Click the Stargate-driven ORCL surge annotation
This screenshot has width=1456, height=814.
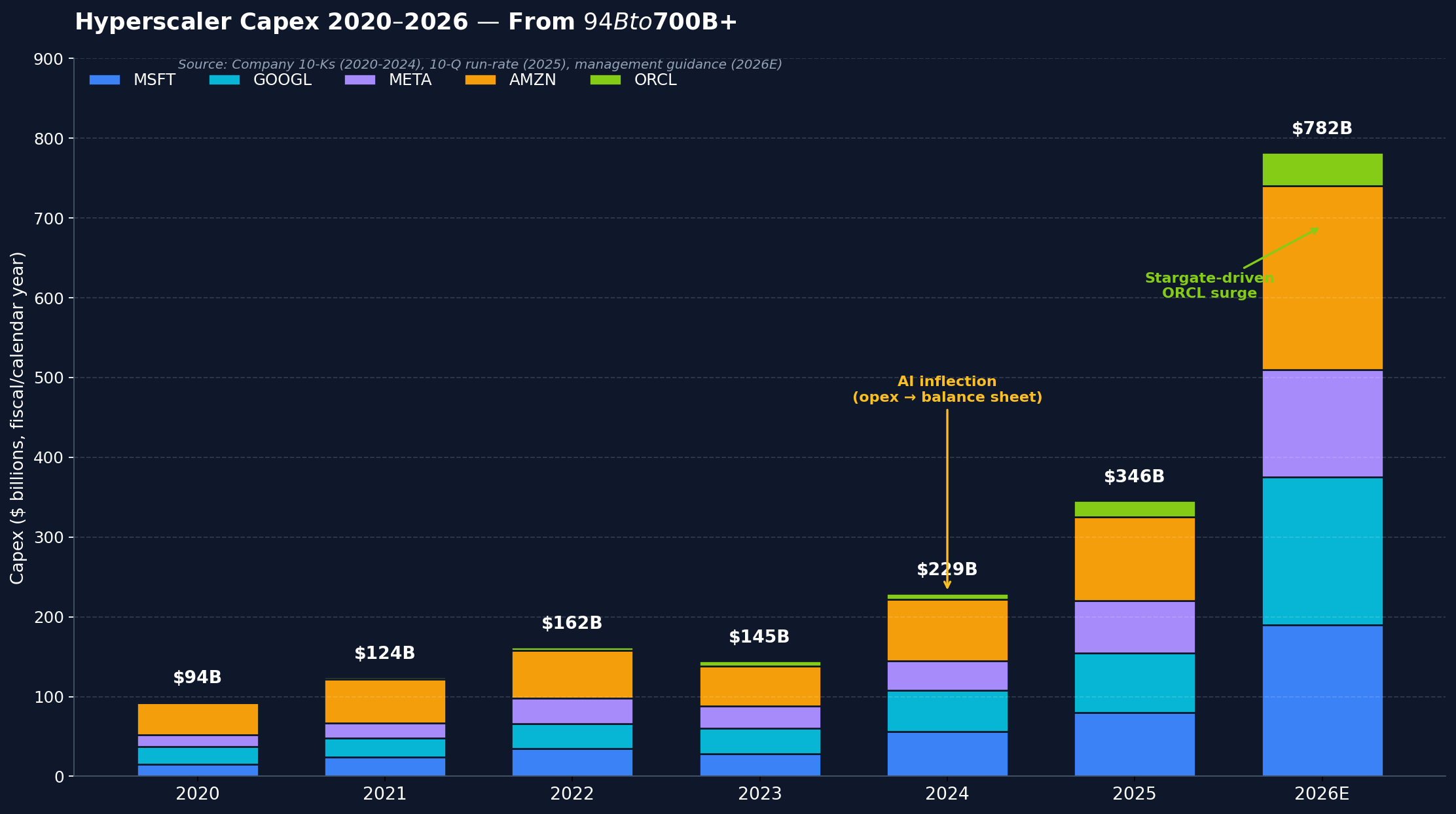pos(1209,286)
